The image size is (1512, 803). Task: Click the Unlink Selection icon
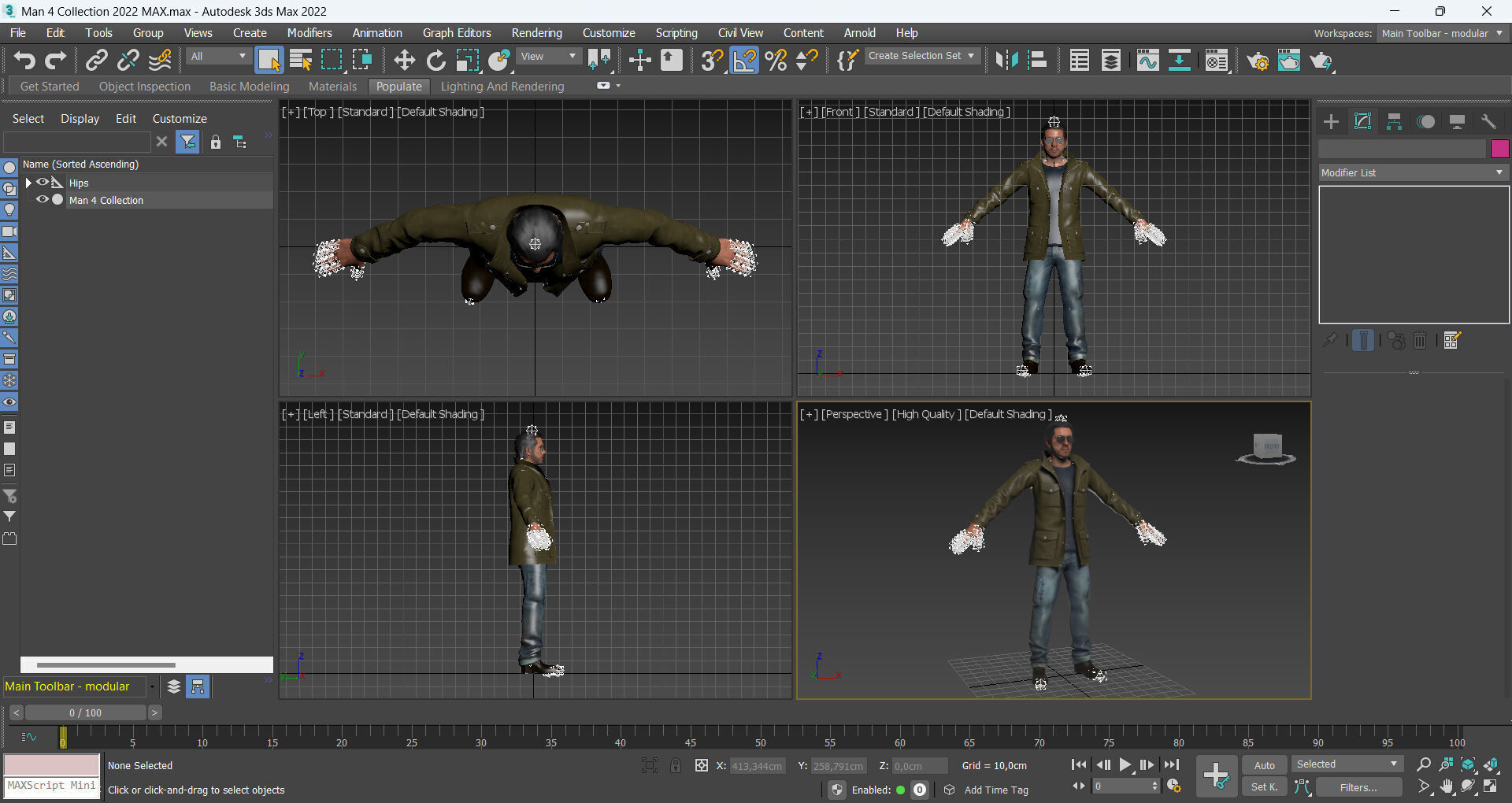(x=128, y=61)
